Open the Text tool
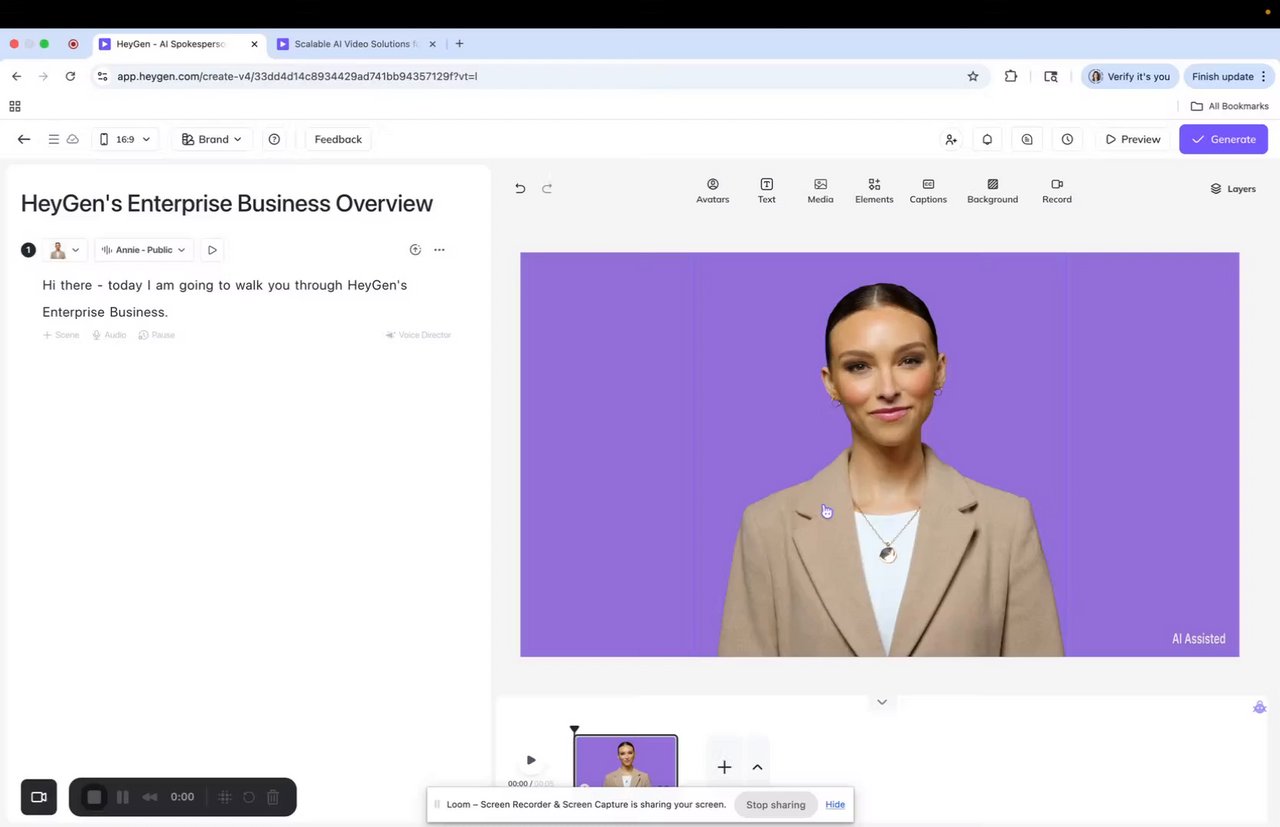The image size is (1280, 827). [x=766, y=191]
